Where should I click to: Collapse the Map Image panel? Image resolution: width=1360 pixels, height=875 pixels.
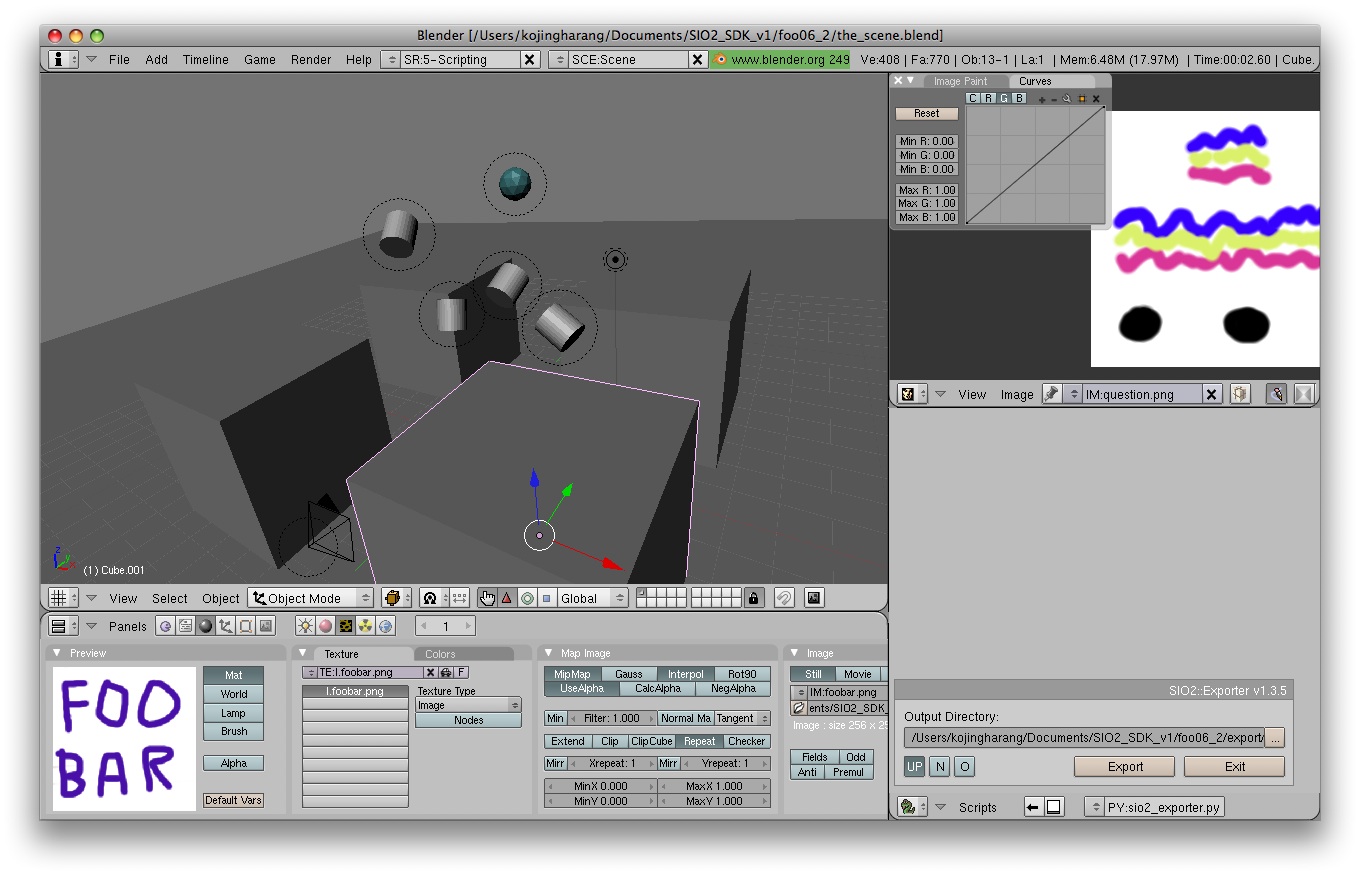pyautogui.click(x=547, y=653)
